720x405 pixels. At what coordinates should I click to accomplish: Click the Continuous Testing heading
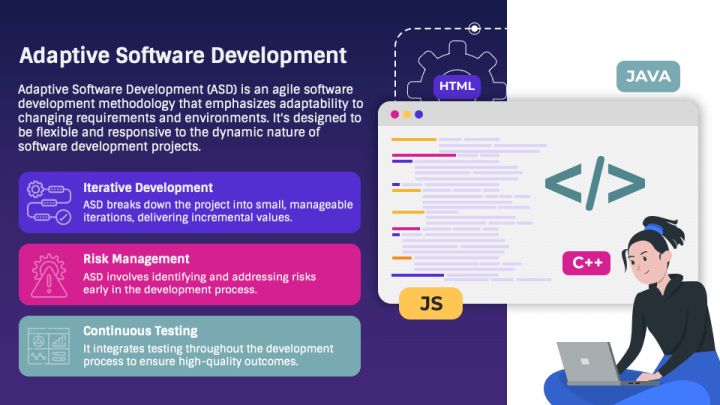[x=140, y=331]
